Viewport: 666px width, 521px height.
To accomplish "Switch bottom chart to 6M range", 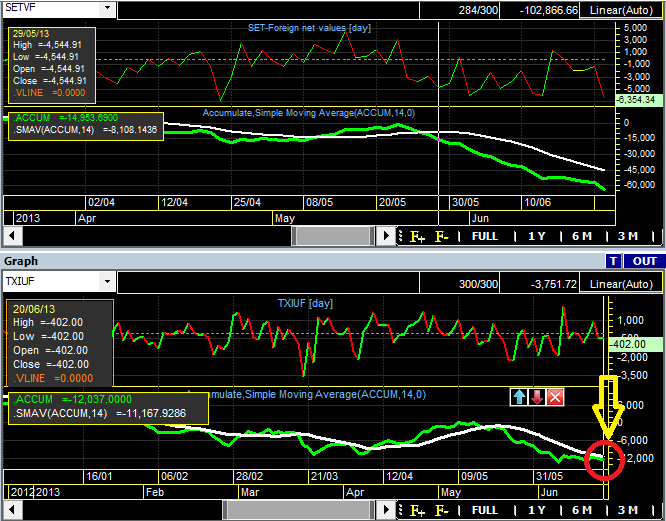I will pyautogui.click(x=582, y=510).
